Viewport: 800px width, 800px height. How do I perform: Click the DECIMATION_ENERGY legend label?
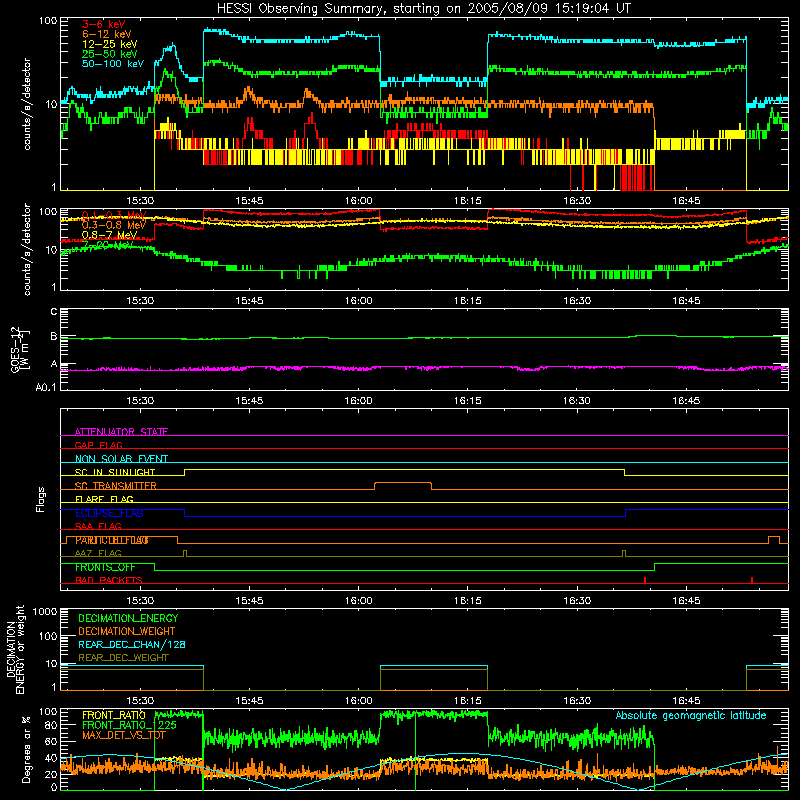128,618
